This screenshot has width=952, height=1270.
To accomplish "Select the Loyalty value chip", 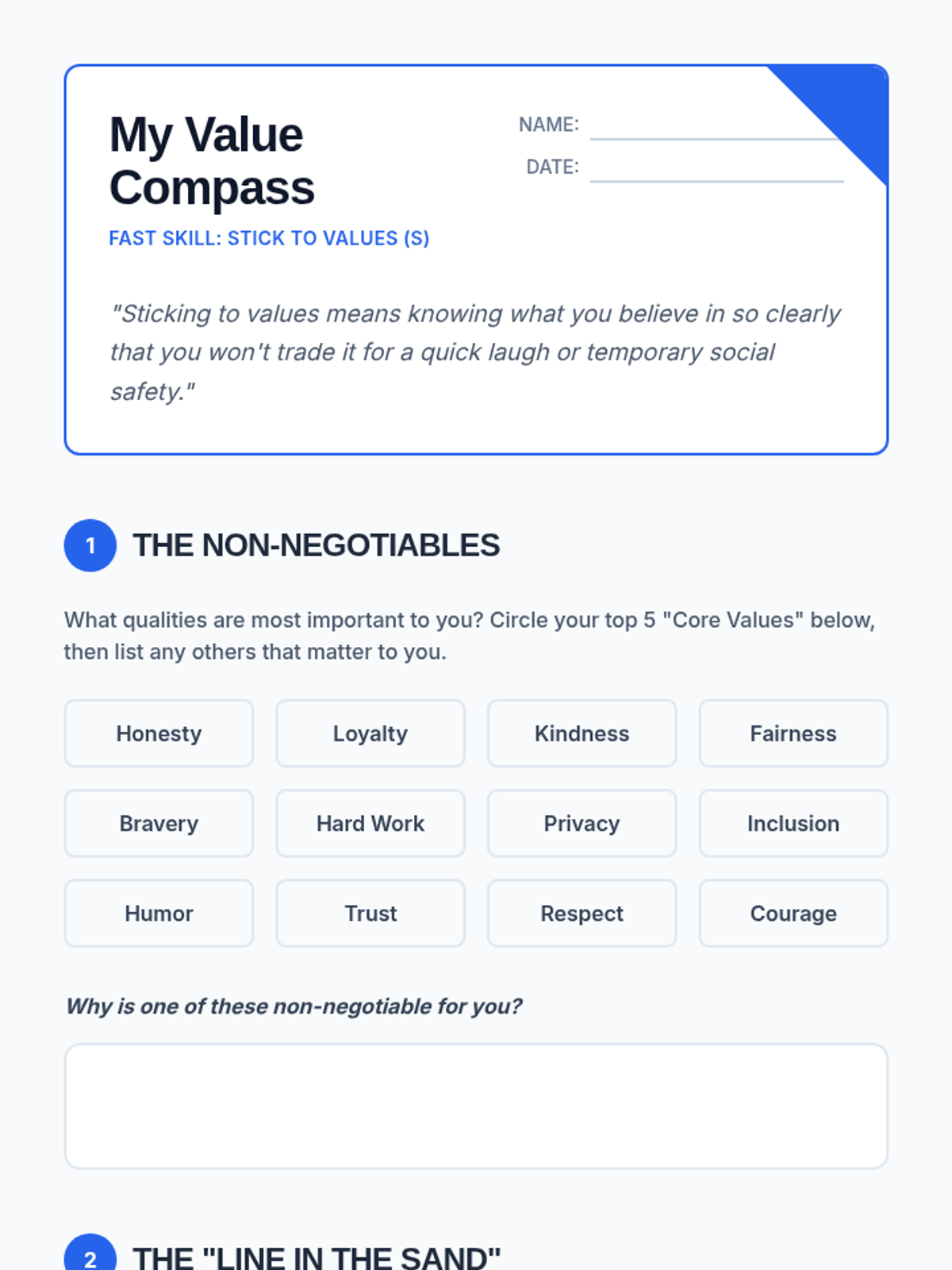I will click(x=370, y=733).
